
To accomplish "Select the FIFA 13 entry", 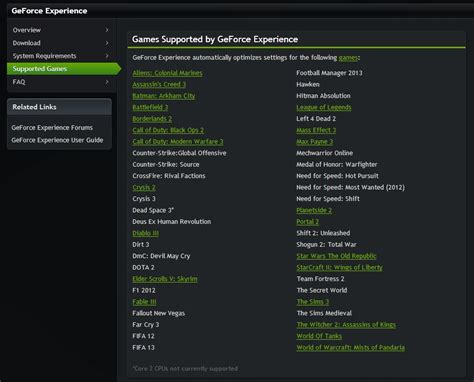I will [143, 348].
